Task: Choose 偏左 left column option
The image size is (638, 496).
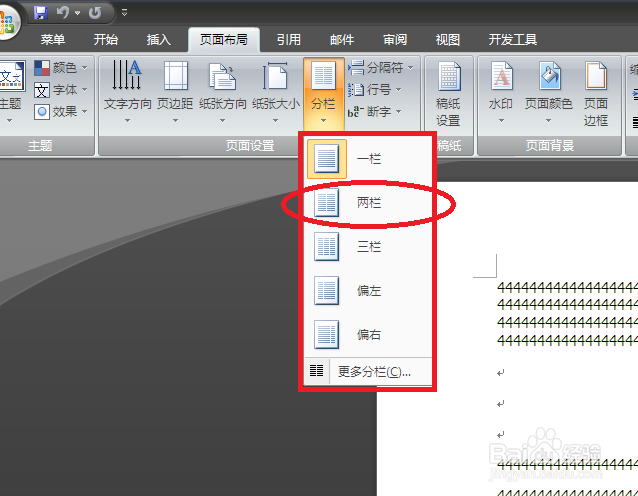Action: (x=368, y=291)
